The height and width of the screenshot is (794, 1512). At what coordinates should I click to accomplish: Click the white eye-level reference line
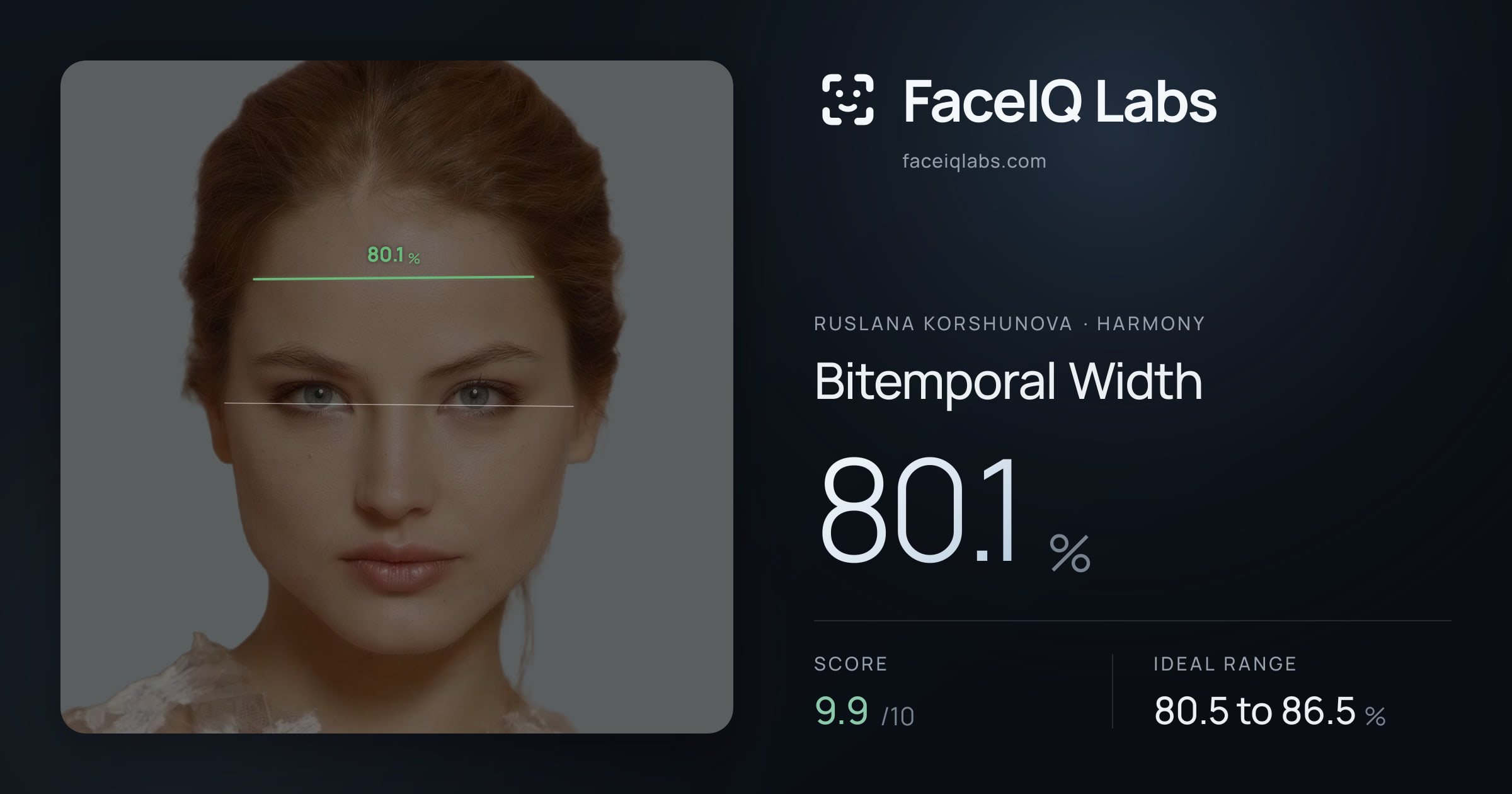tap(399, 405)
